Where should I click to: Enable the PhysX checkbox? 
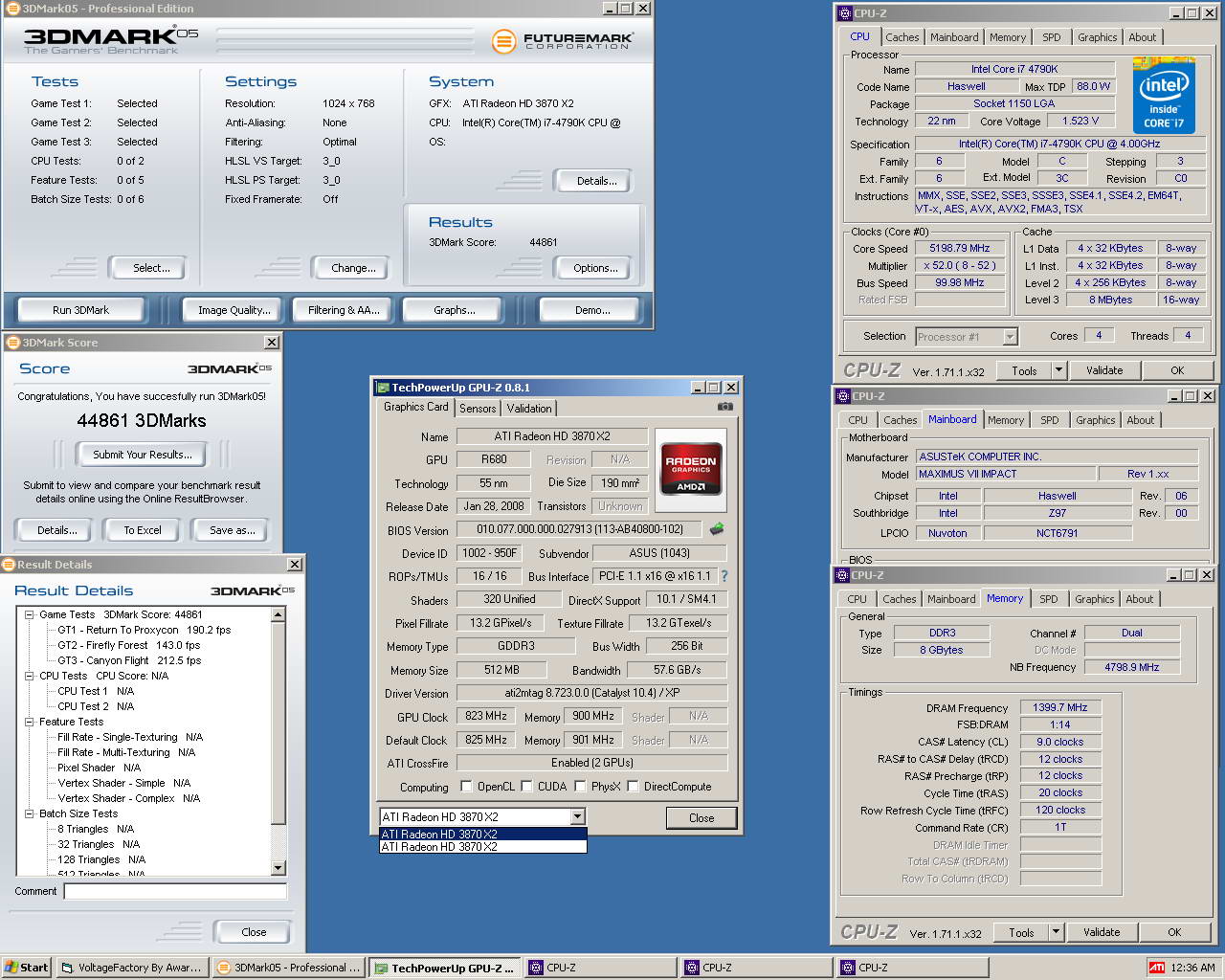pyautogui.click(x=580, y=787)
